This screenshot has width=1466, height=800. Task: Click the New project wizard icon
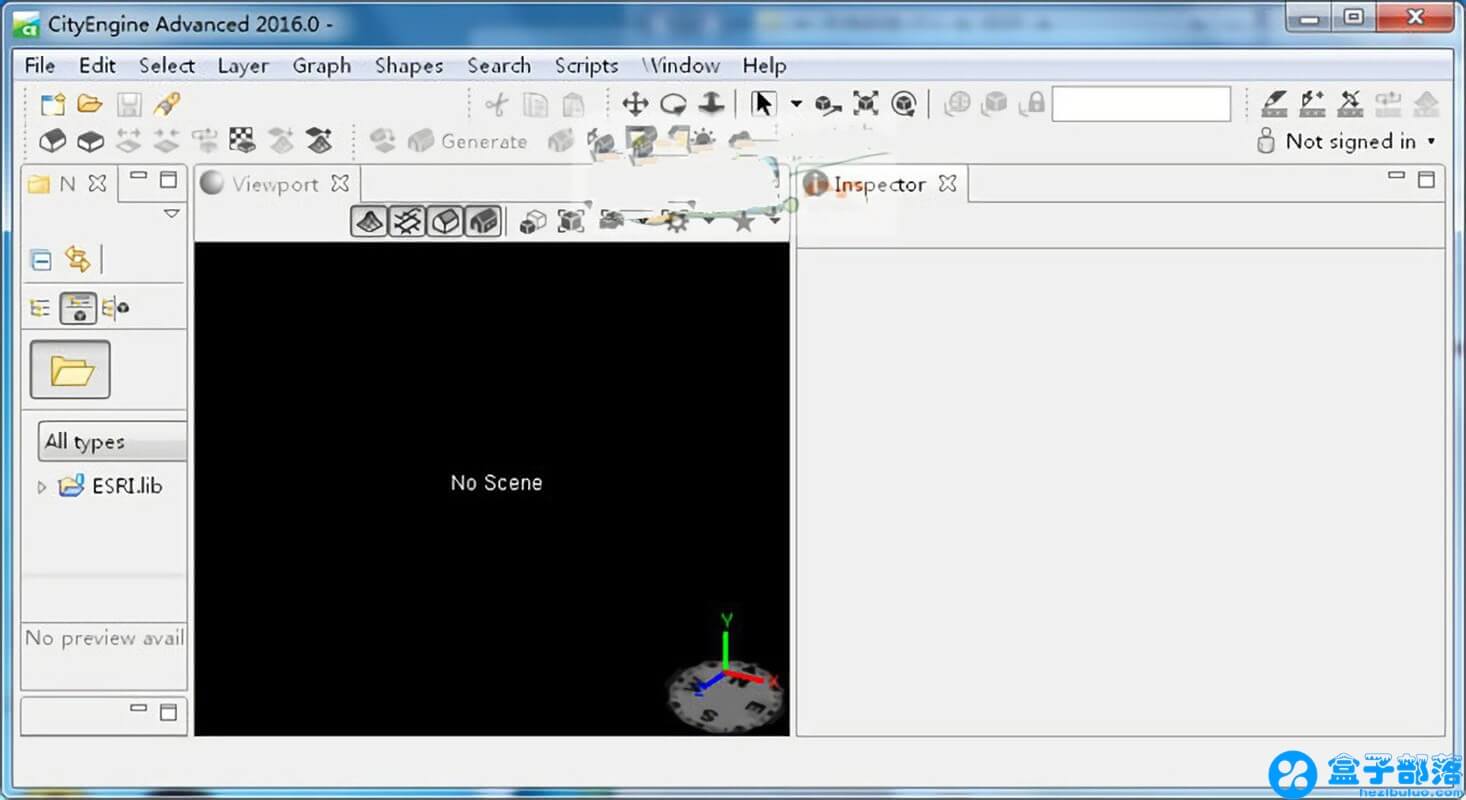[52, 104]
